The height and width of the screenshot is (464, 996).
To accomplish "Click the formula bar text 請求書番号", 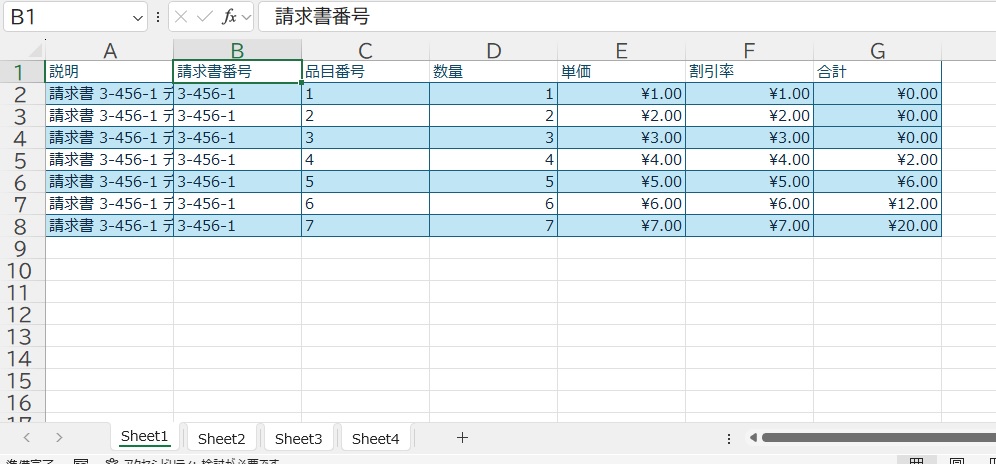I will (322, 18).
